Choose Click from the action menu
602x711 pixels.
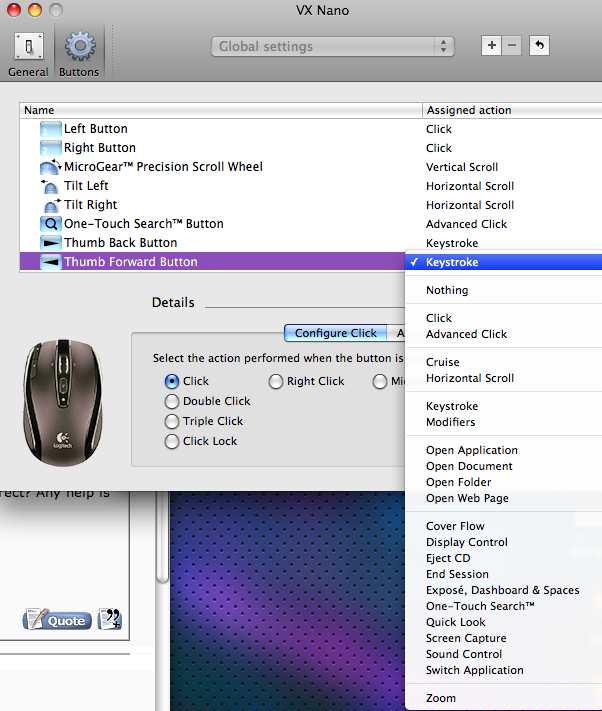coord(504,318)
